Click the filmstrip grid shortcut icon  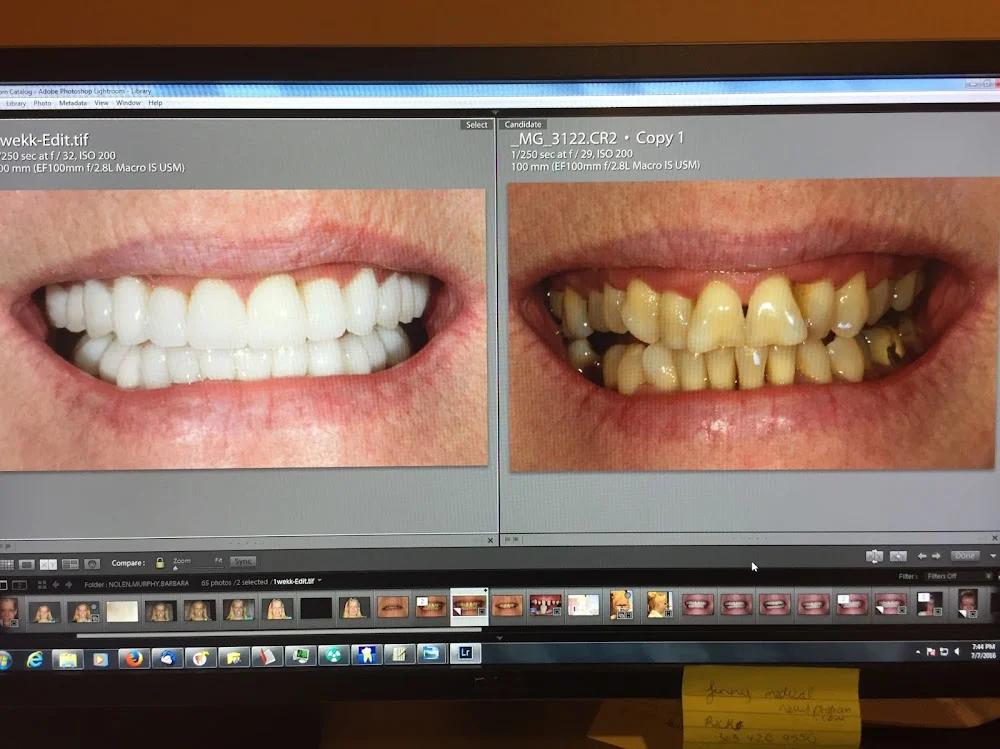(x=42, y=584)
